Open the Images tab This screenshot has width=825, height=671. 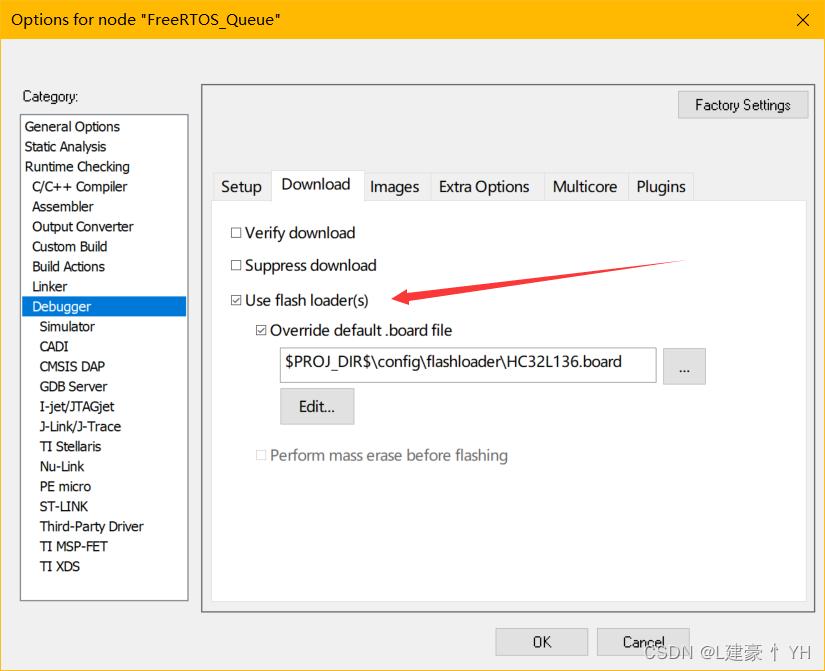click(395, 187)
